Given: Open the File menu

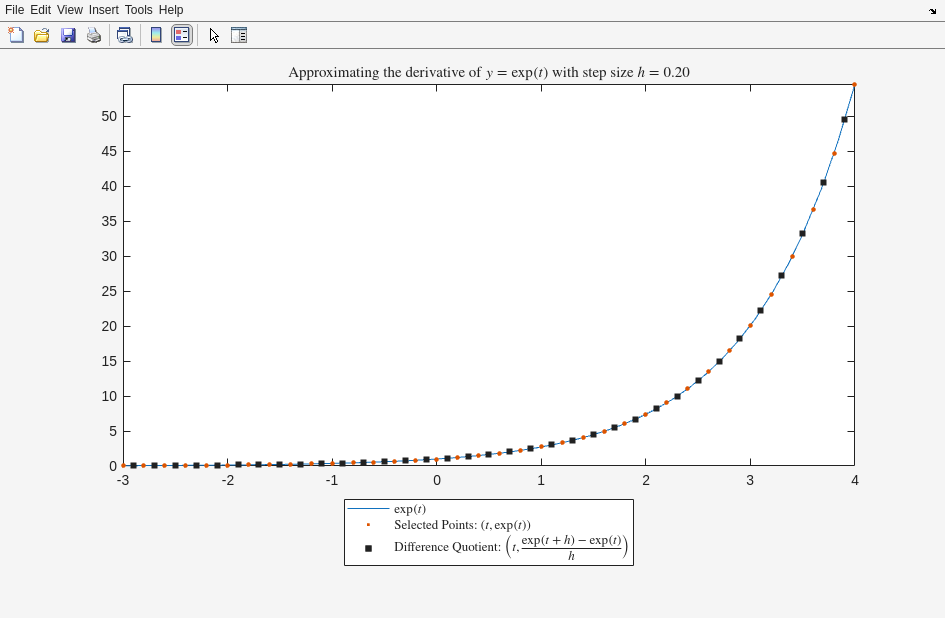Looking at the screenshot, I should tap(14, 10).
